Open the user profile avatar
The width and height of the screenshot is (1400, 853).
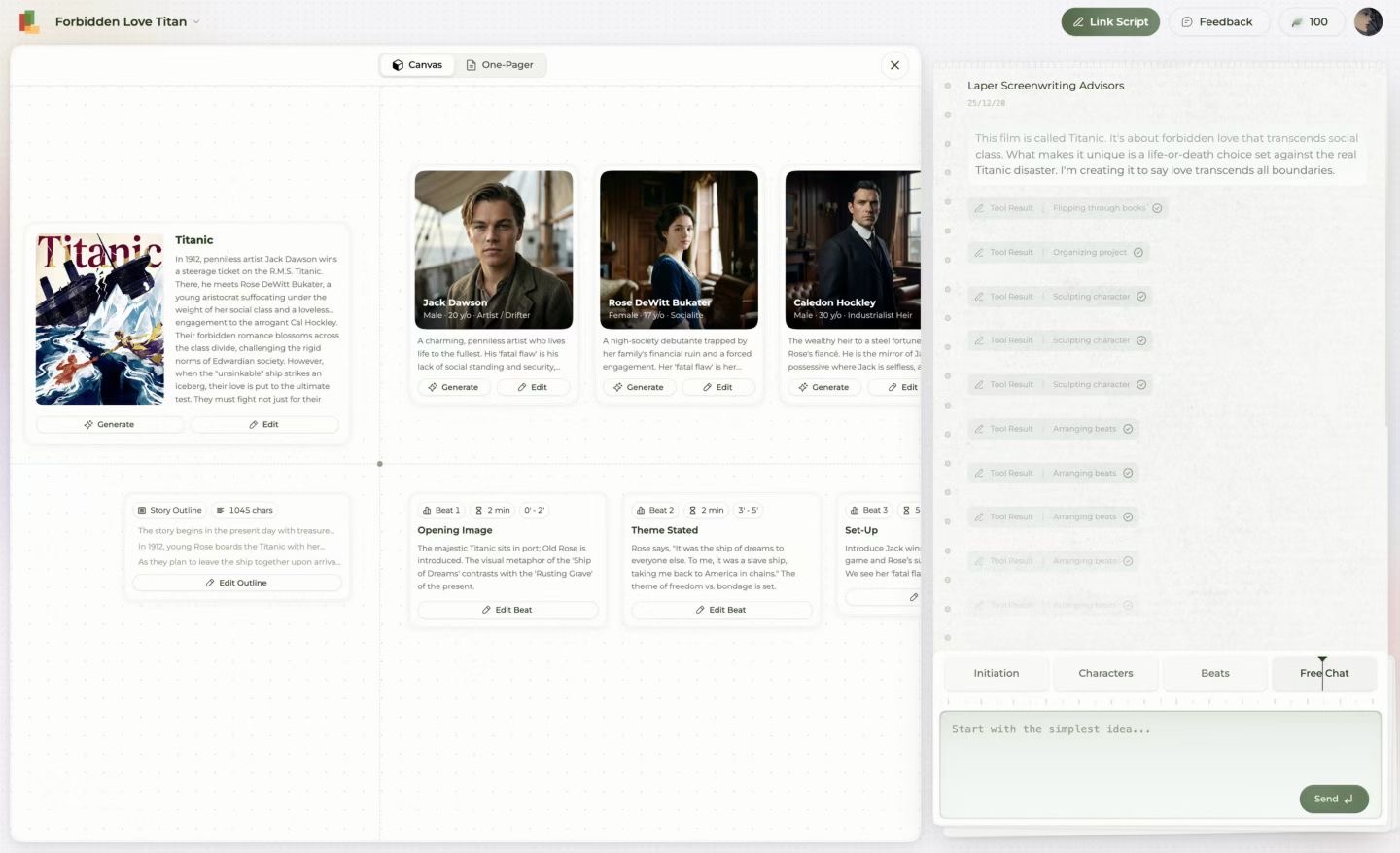[x=1368, y=21]
